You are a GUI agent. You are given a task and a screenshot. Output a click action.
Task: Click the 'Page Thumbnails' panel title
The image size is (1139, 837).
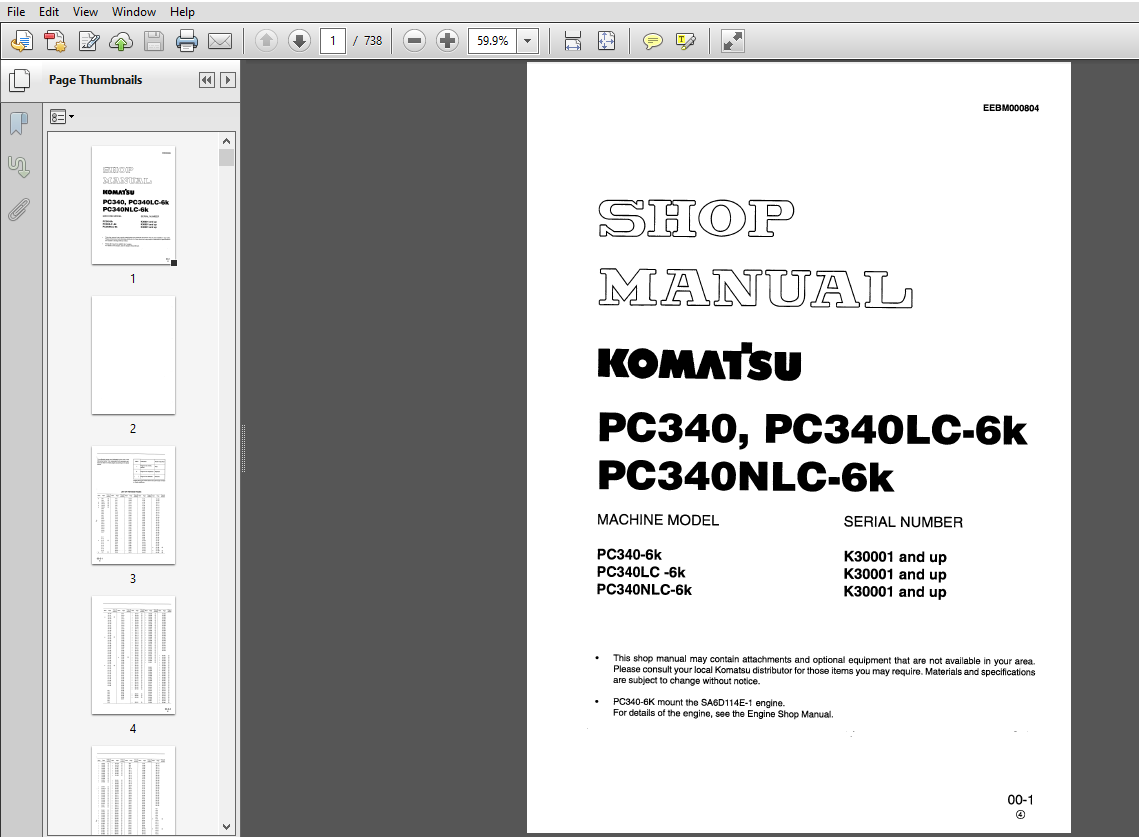[x=95, y=80]
